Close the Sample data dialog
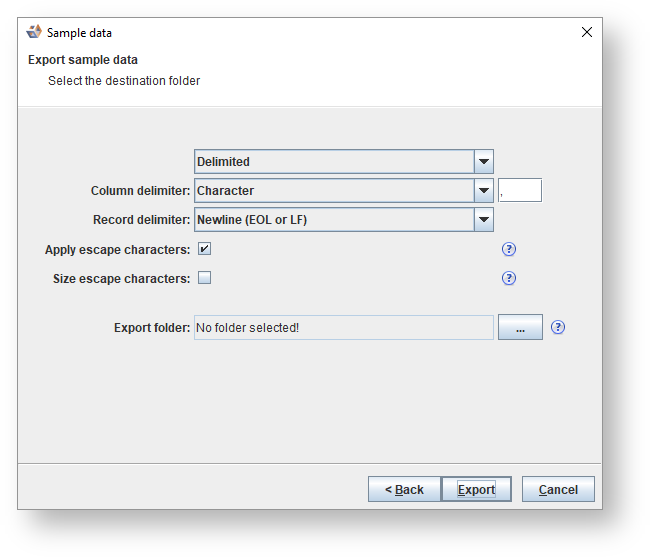The image size is (651, 558). click(x=587, y=32)
